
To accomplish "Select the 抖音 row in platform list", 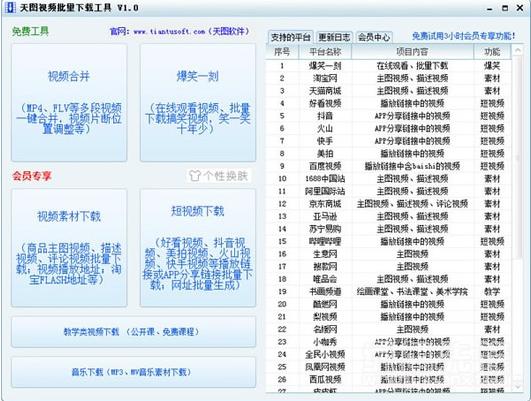I will (x=388, y=116).
